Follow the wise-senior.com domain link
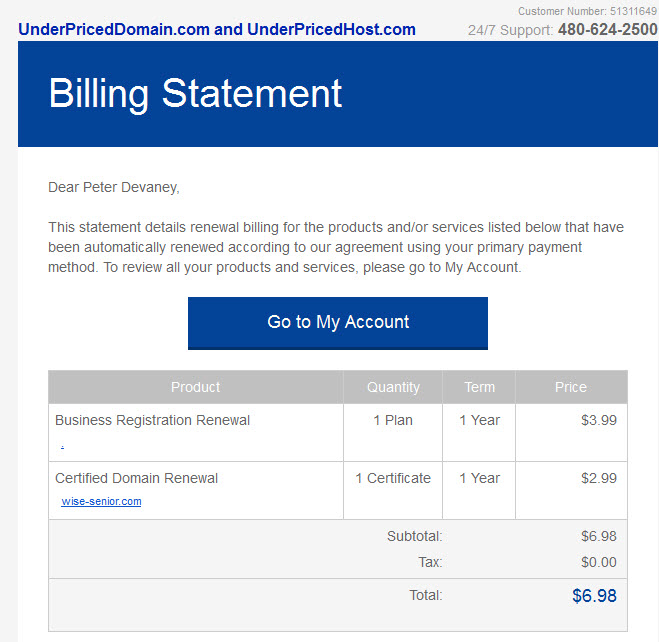The height and width of the screenshot is (642, 659). pyautogui.click(x=101, y=501)
